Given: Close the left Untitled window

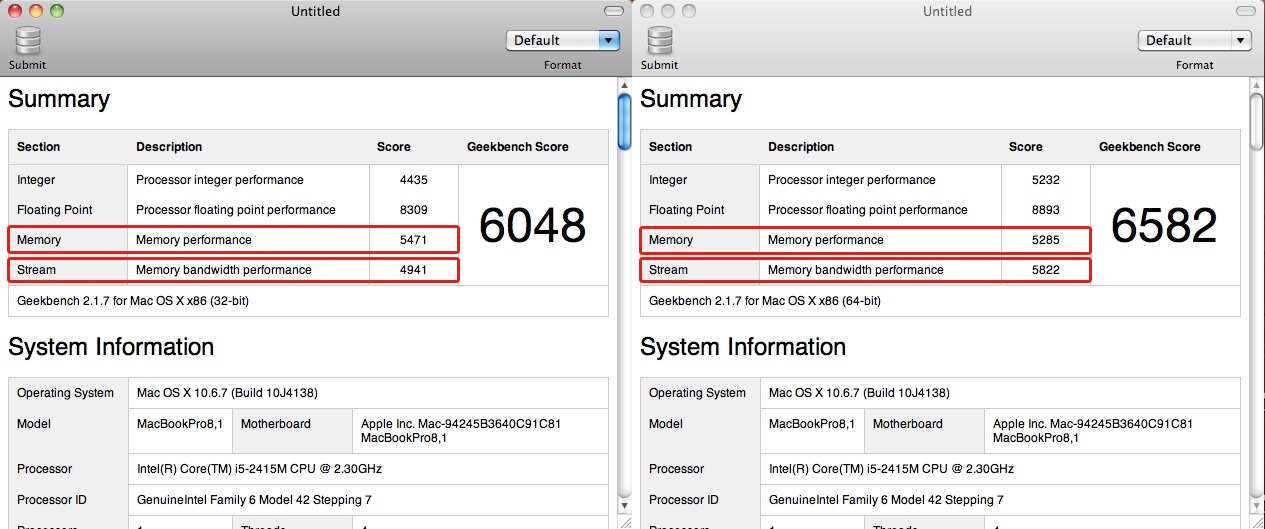Looking at the screenshot, I should tap(15, 11).
